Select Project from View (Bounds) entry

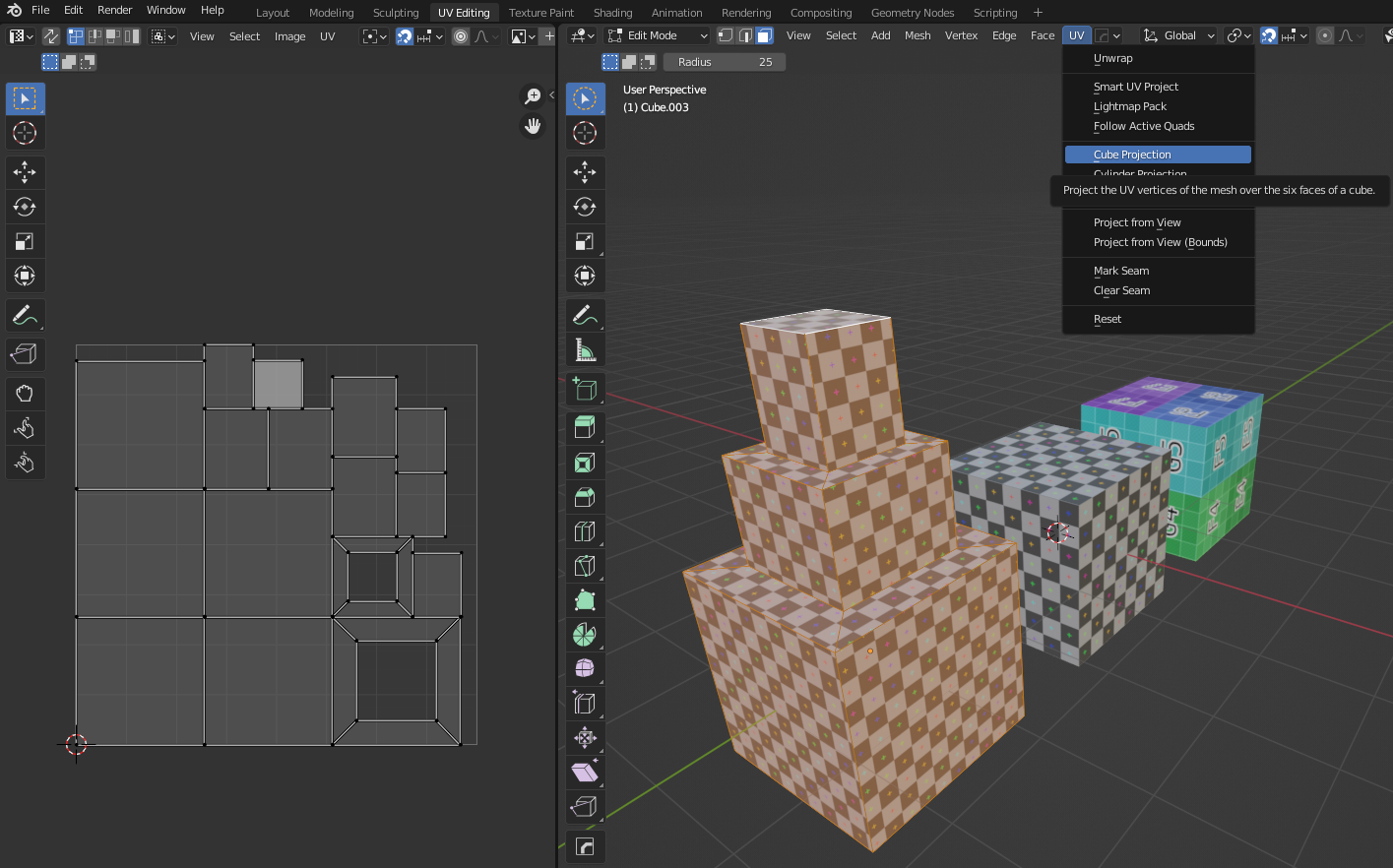click(x=1159, y=242)
